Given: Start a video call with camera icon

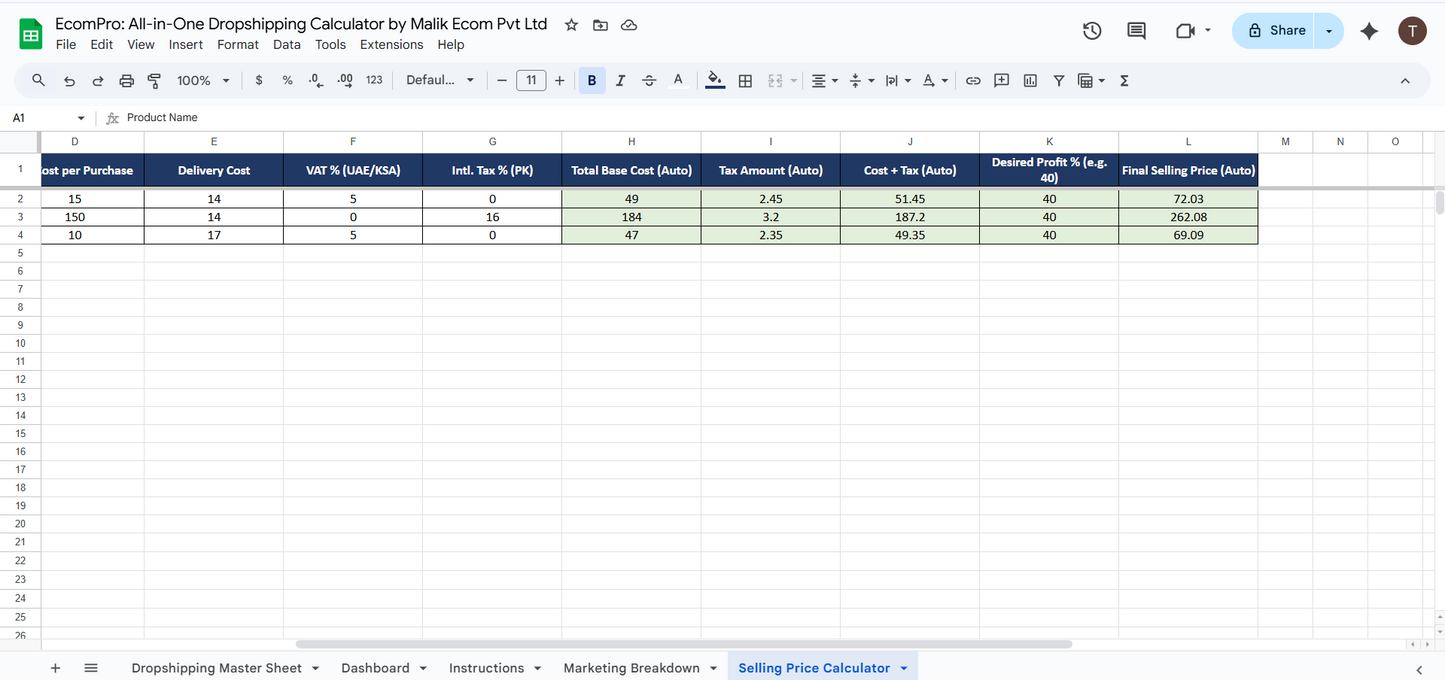Looking at the screenshot, I should [x=1185, y=31].
